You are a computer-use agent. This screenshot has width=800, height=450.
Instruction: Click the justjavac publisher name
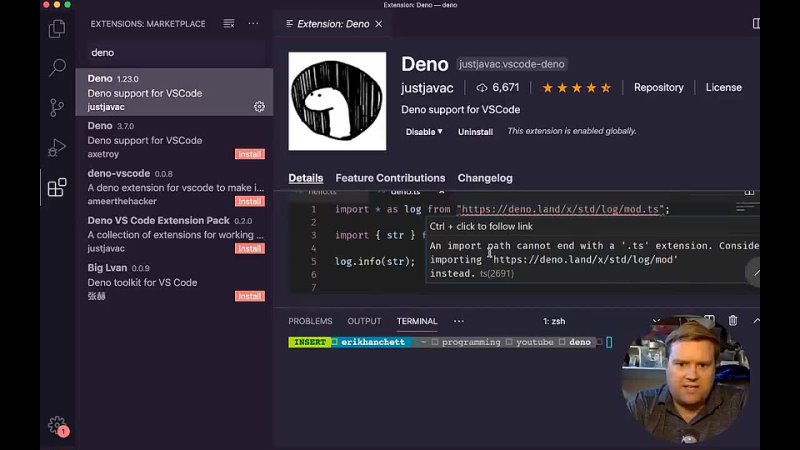[x=427, y=88]
